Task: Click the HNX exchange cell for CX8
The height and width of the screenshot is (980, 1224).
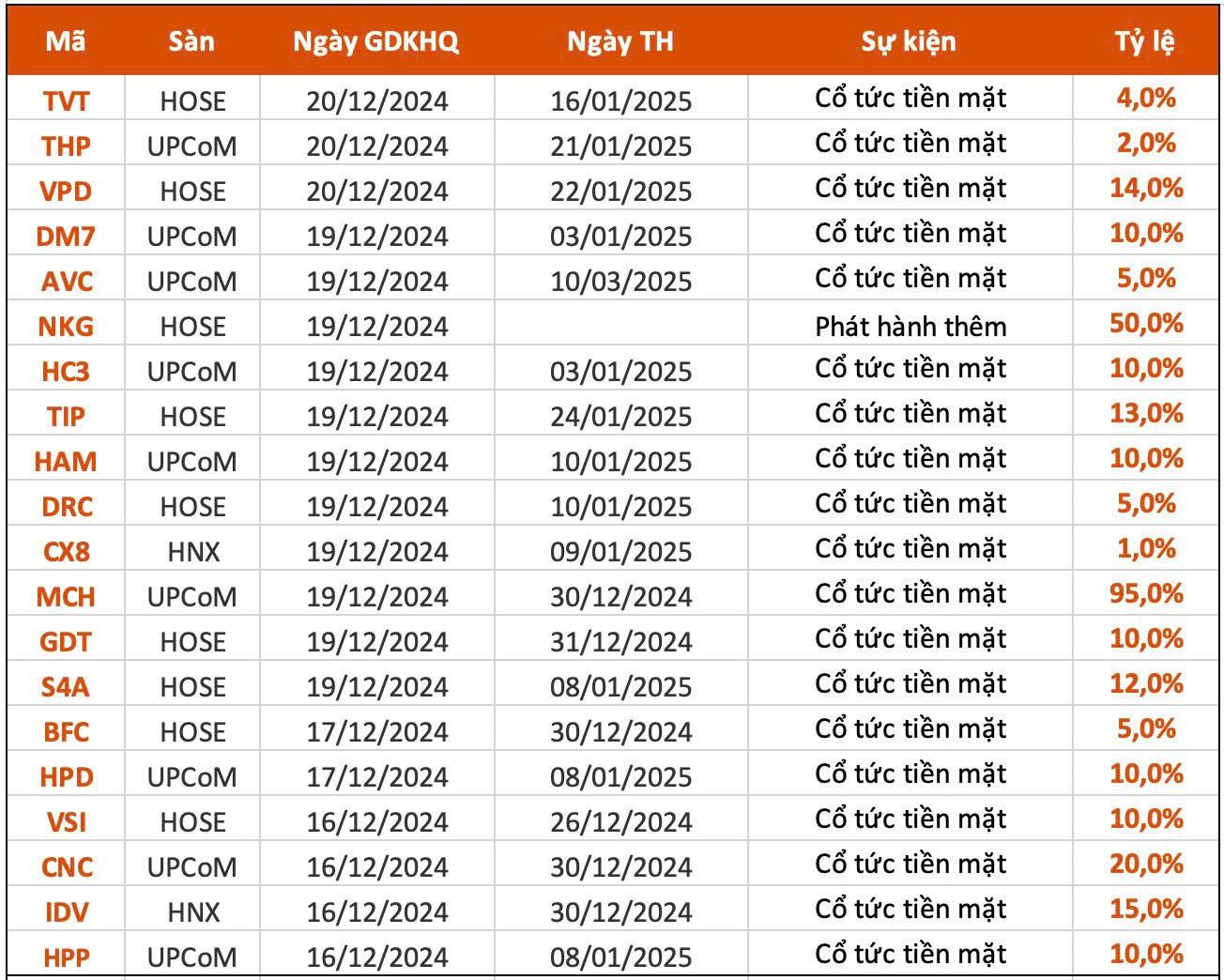Action: click(x=193, y=552)
